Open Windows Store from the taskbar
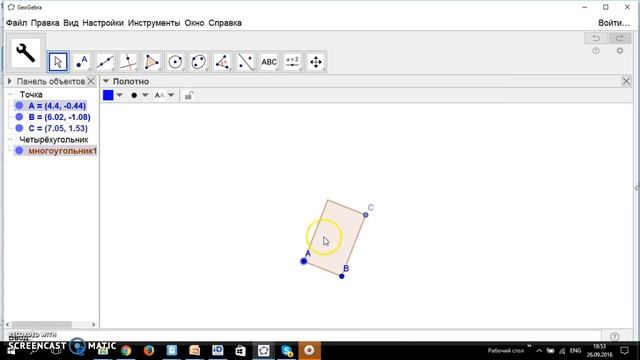Screen dimensions: 640x360 241,350
